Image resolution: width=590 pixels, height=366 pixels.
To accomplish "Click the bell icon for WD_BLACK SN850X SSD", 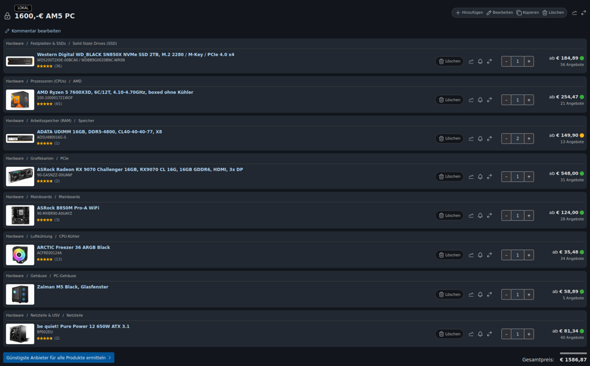I will coord(480,61).
